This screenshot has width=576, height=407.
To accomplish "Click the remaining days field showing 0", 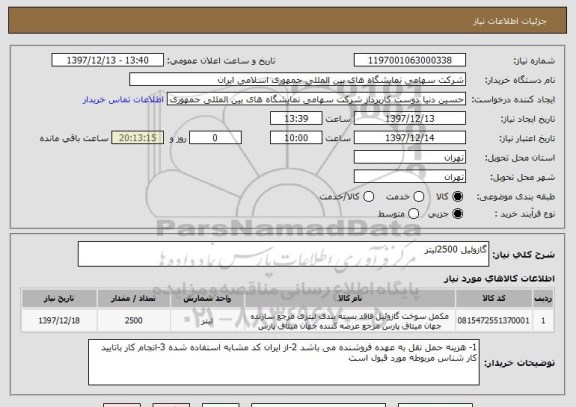I will pyautogui.click(x=215, y=138).
